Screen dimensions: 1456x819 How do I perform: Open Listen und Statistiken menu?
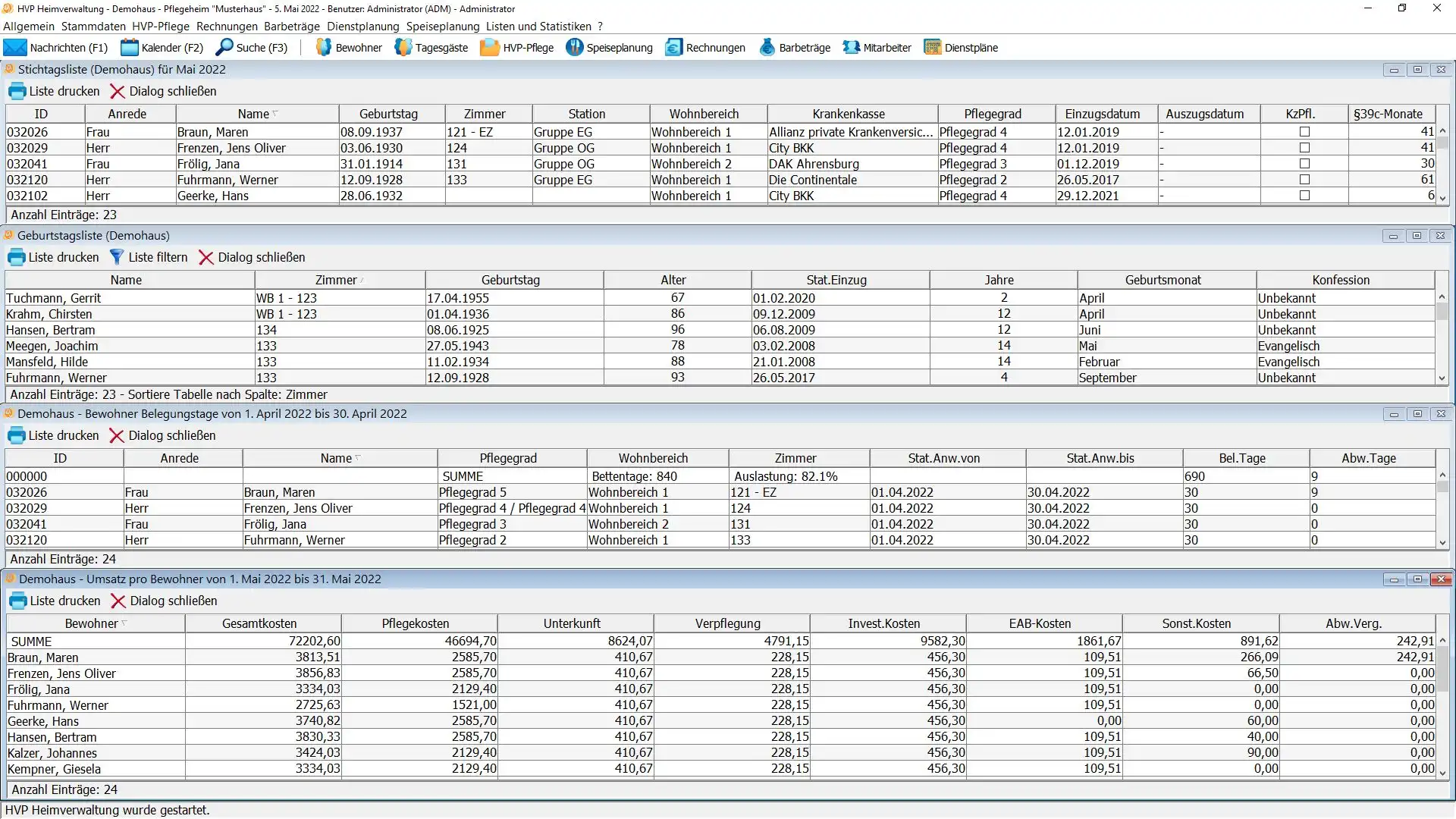(x=538, y=27)
